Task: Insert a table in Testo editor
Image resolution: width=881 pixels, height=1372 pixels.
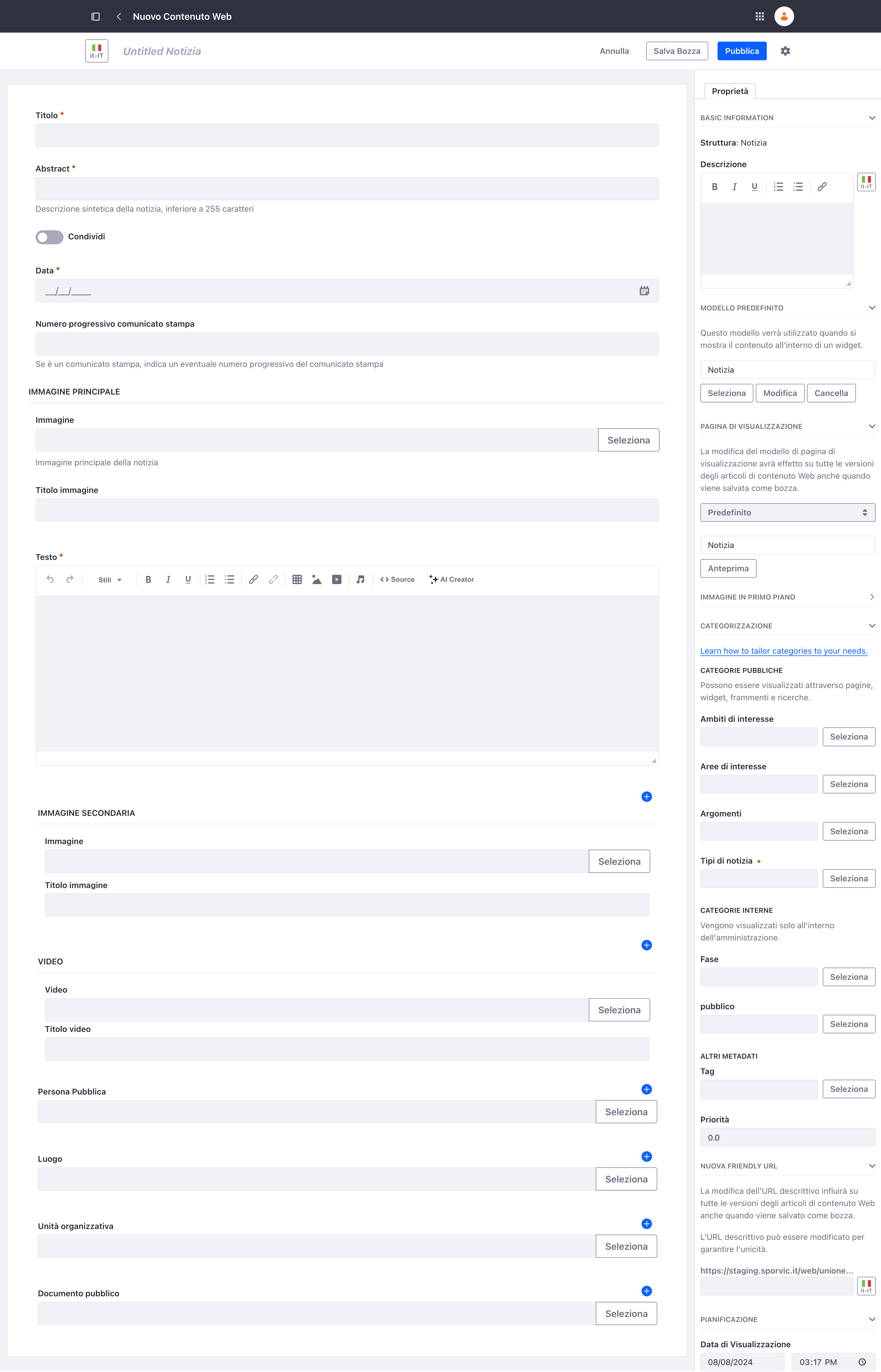Action: pos(297,580)
